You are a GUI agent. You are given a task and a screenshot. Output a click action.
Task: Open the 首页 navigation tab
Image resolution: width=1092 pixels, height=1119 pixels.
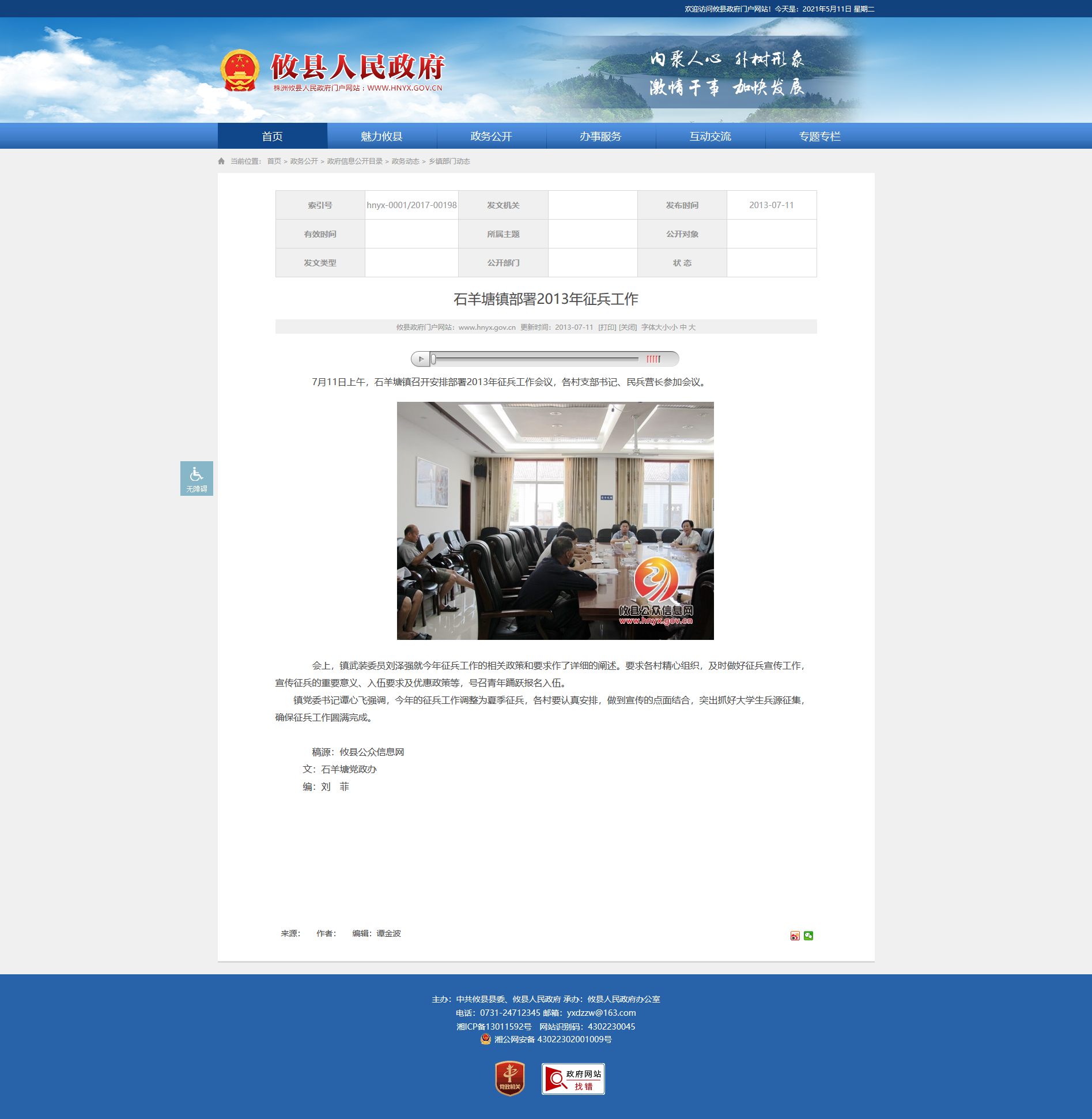coord(272,136)
